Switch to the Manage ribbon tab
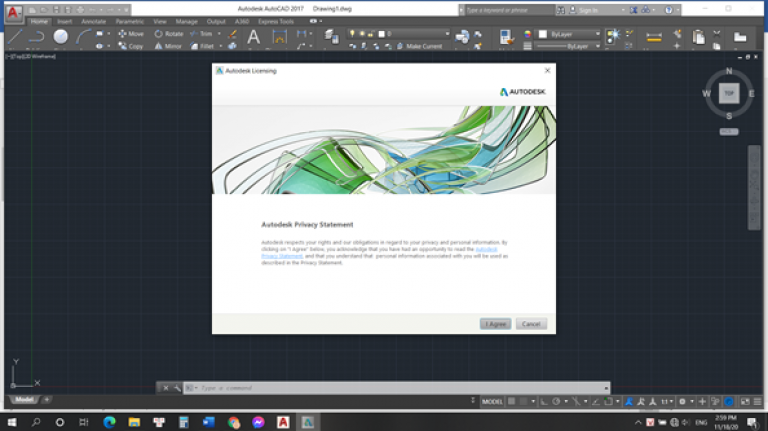Screen dimensions: 768x431 pyautogui.click(x=187, y=22)
